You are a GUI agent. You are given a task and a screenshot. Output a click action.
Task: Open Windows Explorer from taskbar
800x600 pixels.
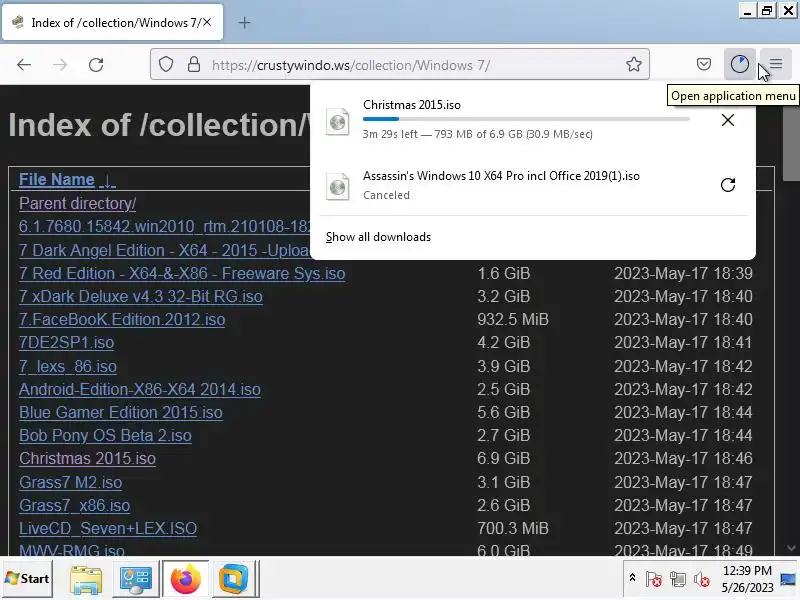[86, 579]
